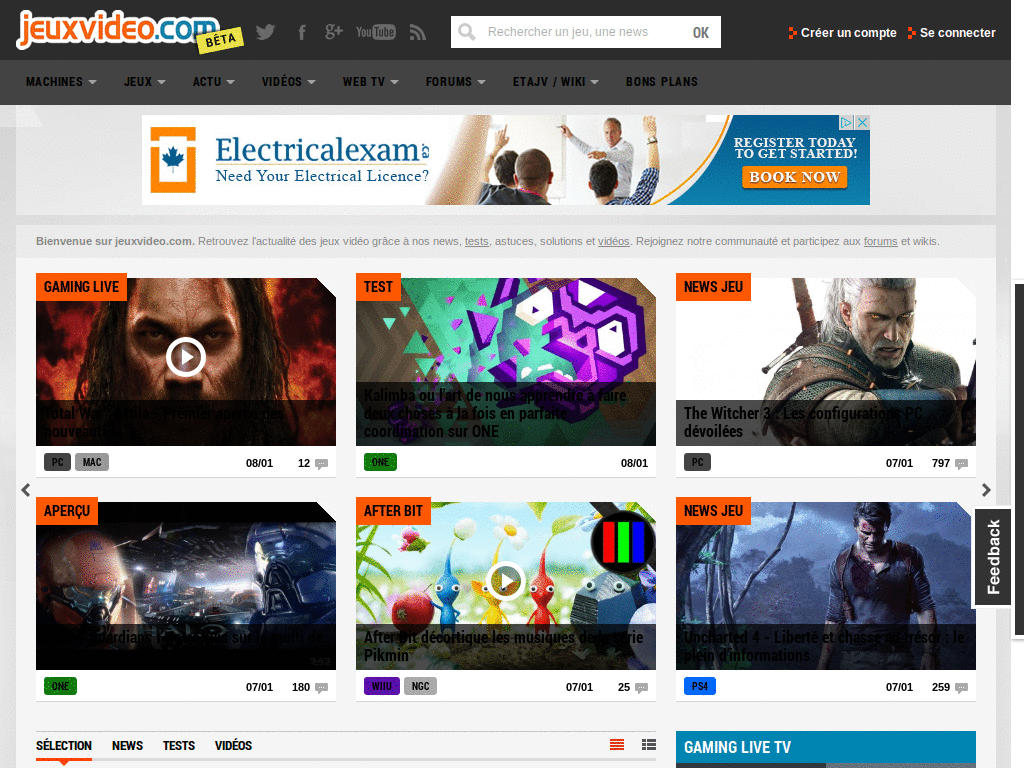Screen dimensions: 1024x768
Task: Close the Electricalexam ad with X icon
Action: point(863,122)
